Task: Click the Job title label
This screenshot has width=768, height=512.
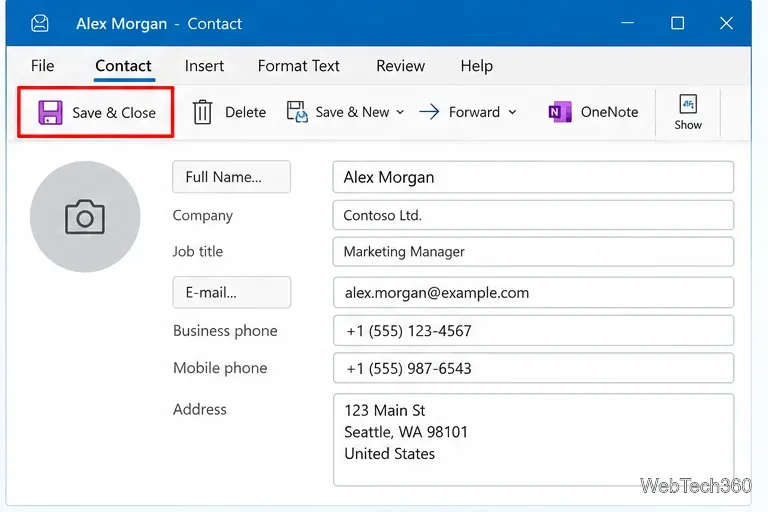Action: 198,251
